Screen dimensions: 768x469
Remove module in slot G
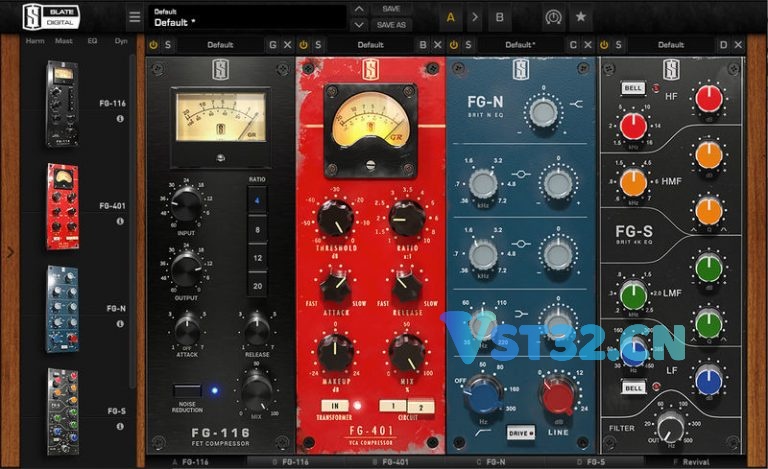(x=288, y=45)
